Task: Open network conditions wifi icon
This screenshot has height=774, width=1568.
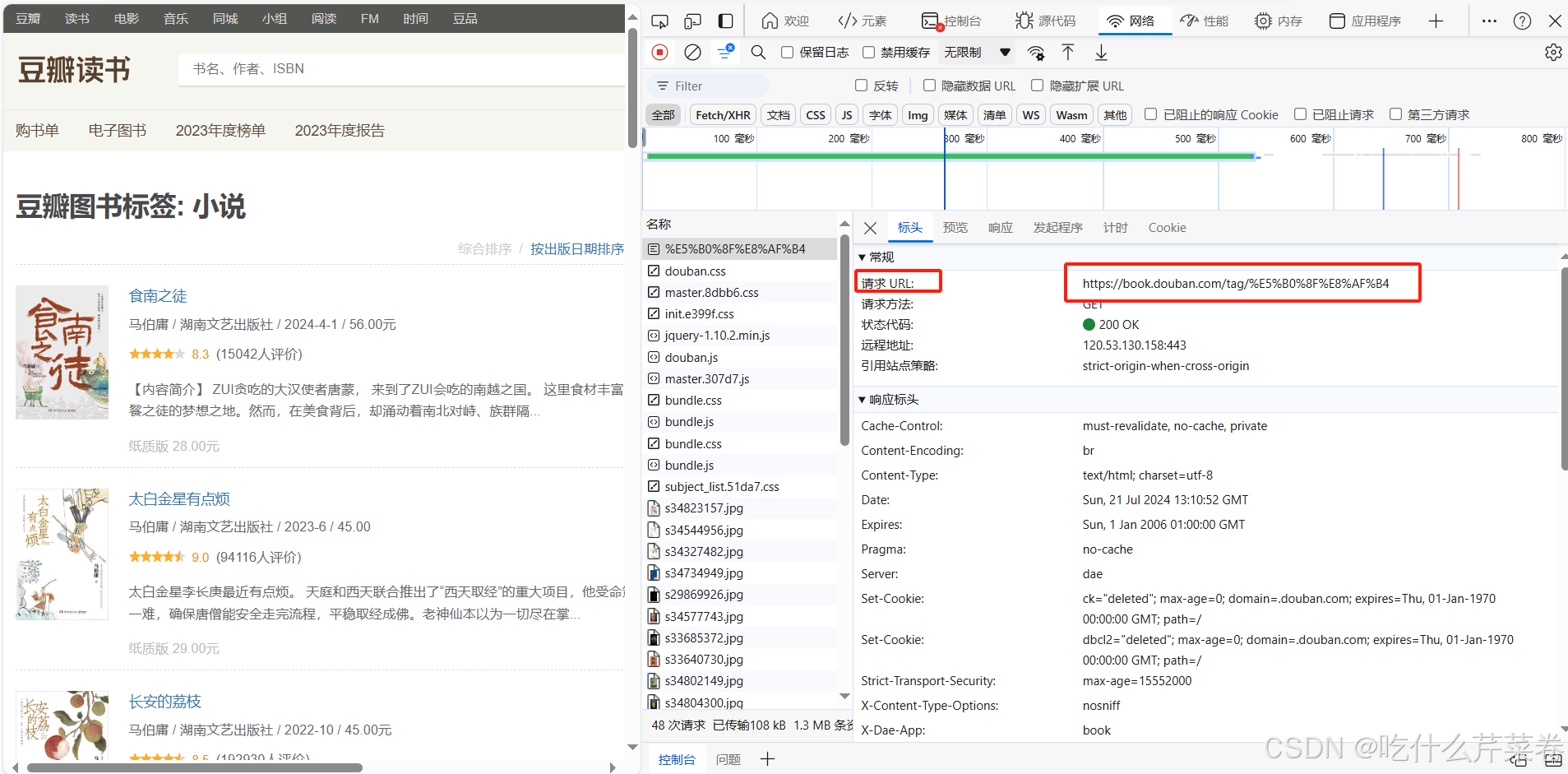Action: point(1036,53)
